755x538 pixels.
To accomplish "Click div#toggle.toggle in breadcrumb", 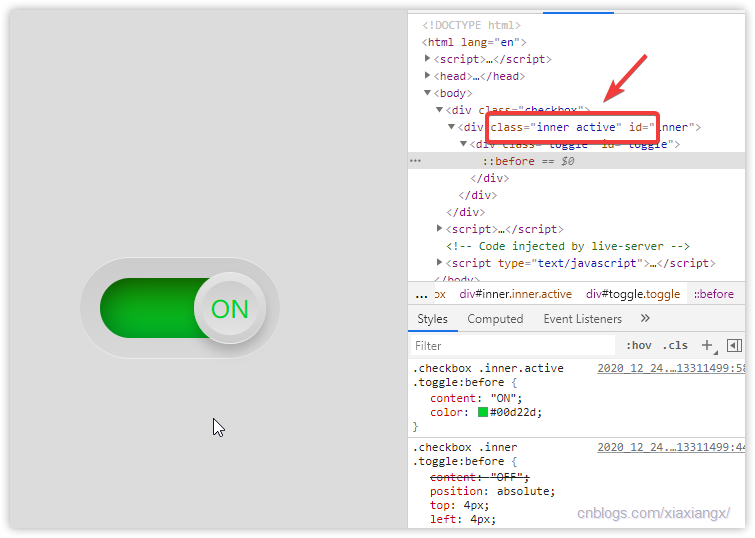I will 633,294.
